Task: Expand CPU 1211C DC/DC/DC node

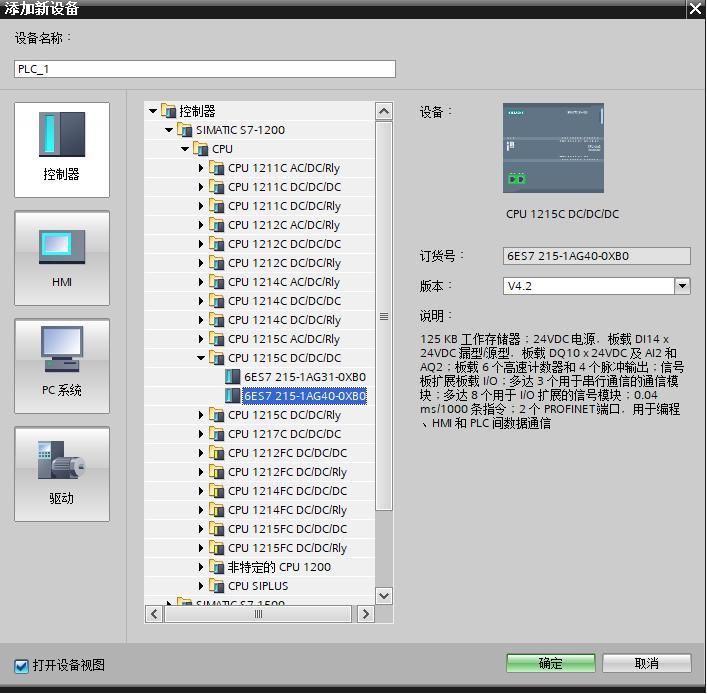Action: click(x=201, y=187)
